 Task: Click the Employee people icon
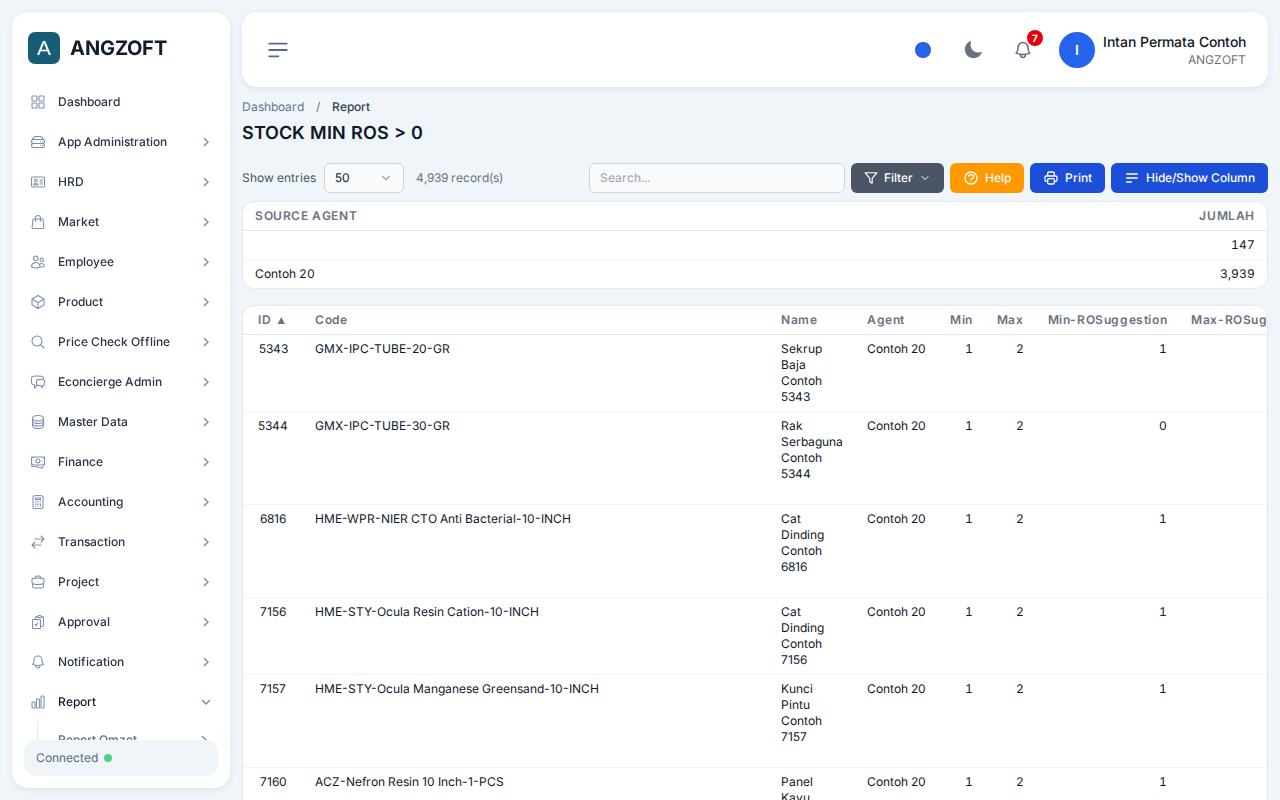tap(38, 262)
